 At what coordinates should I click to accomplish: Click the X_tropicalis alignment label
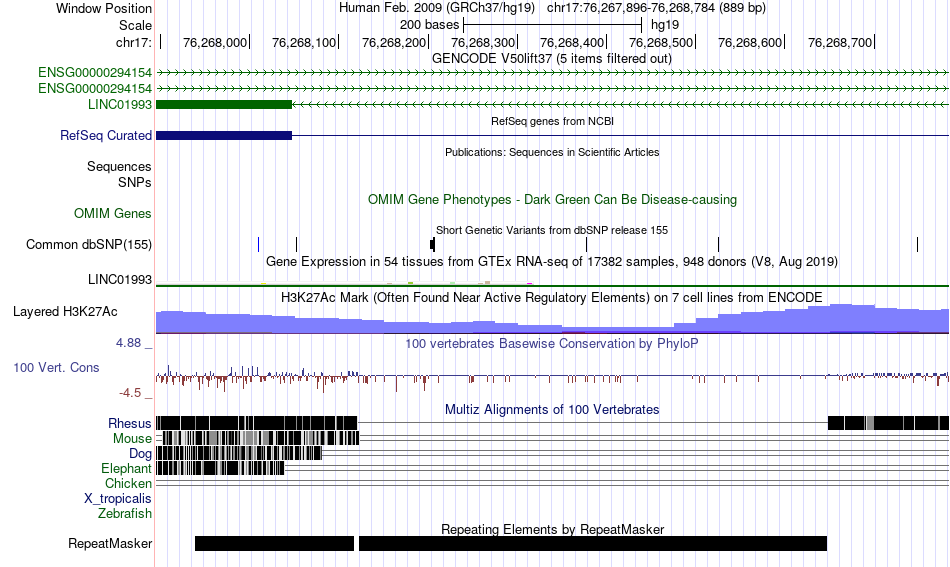coord(118,499)
